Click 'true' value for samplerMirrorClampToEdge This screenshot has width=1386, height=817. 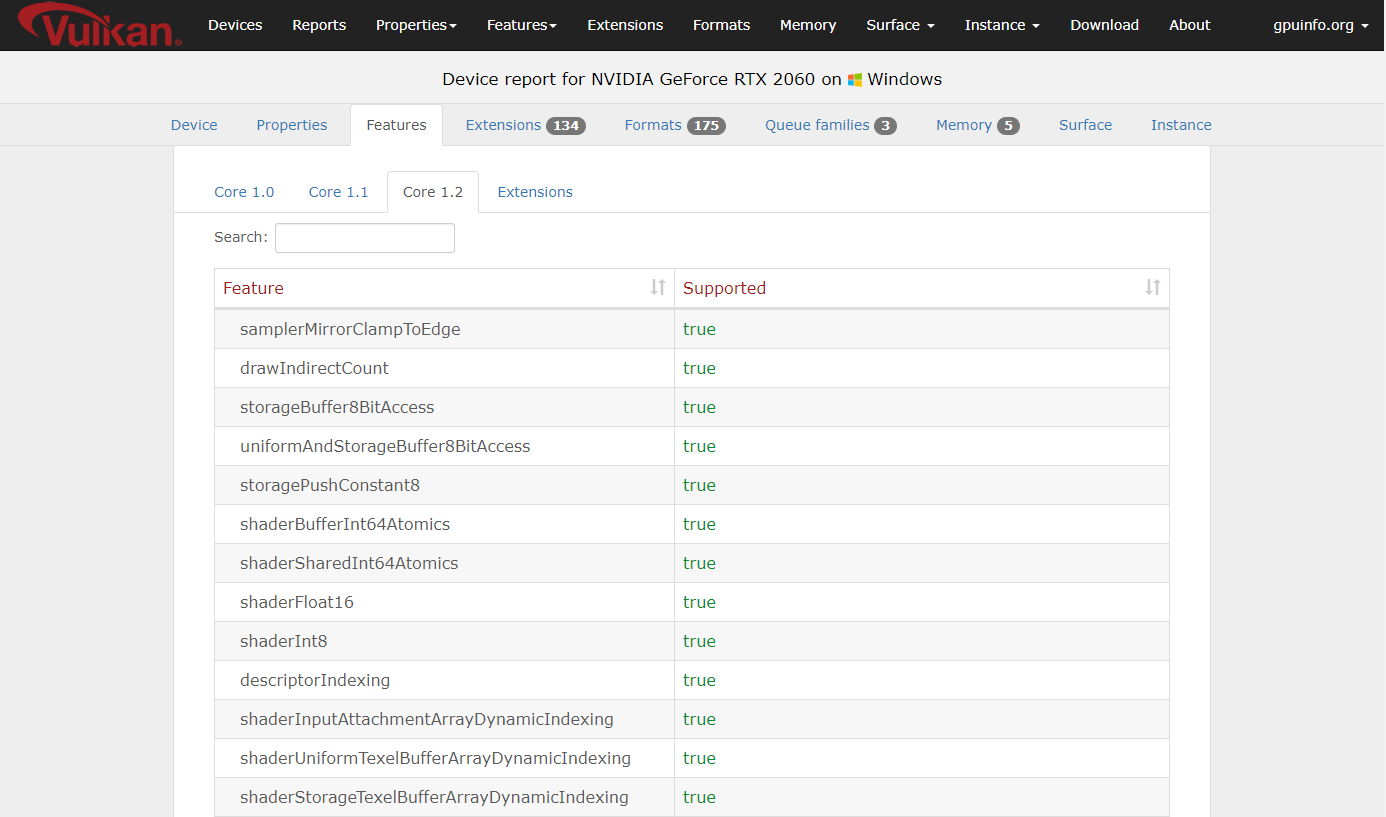click(699, 329)
